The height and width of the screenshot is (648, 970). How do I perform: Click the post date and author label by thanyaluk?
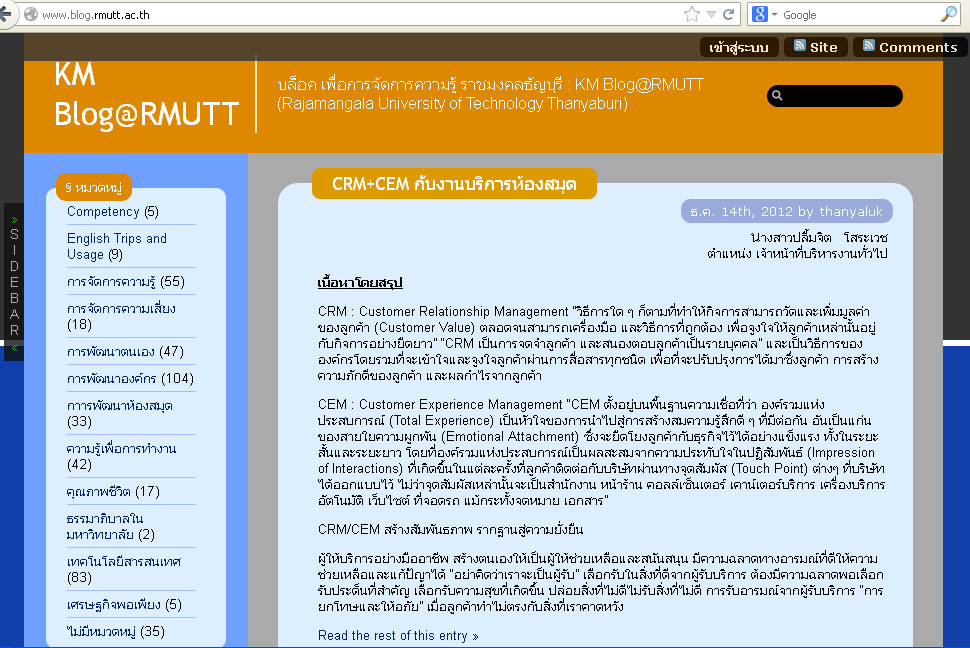click(x=786, y=211)
